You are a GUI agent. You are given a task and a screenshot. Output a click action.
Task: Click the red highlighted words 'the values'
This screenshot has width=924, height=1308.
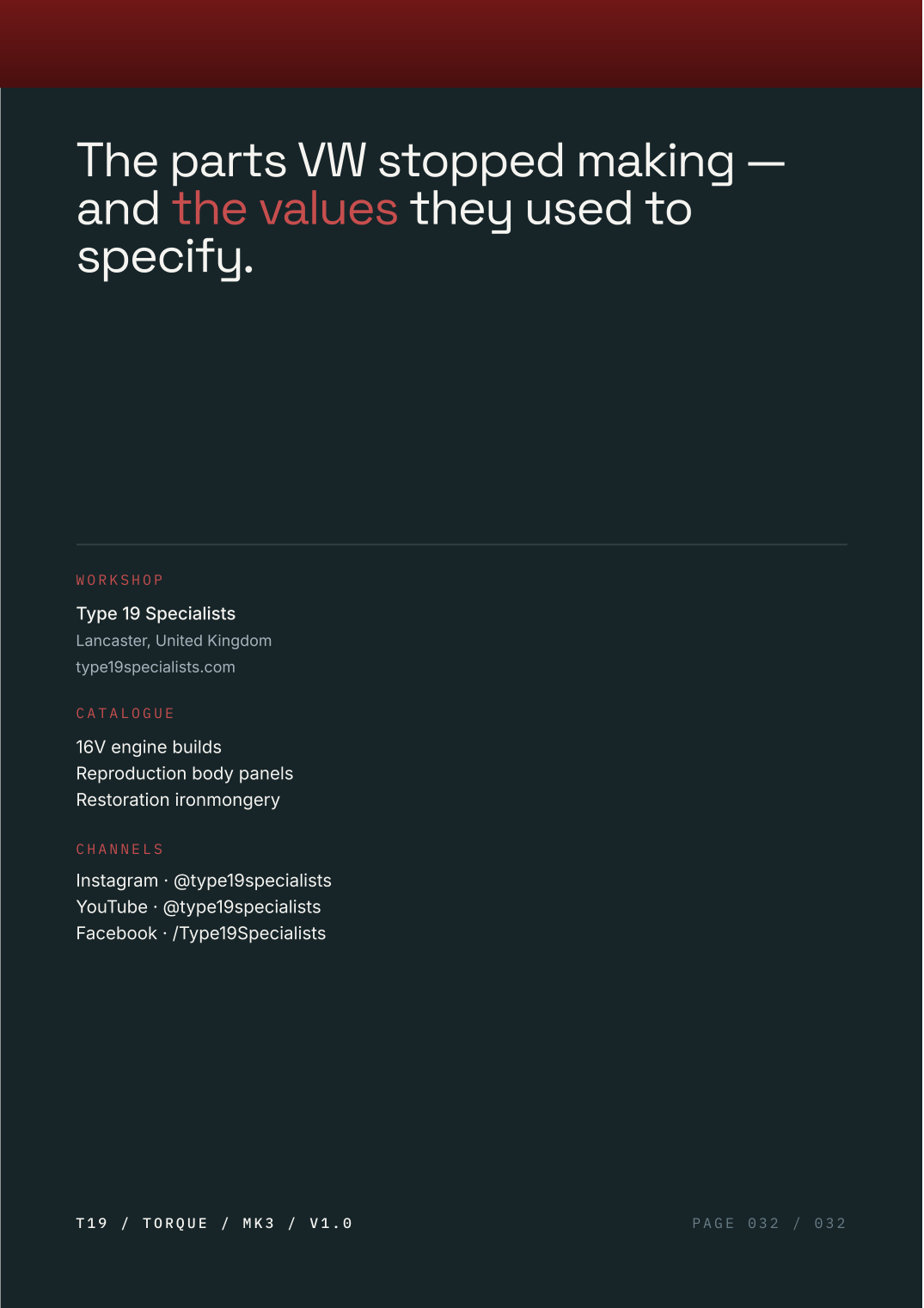click(285, 209)
